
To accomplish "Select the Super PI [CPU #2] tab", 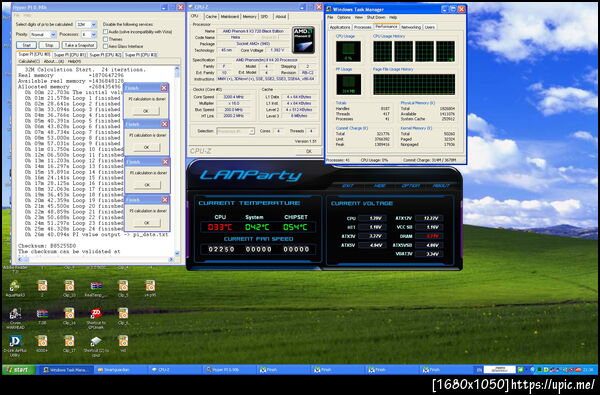I will [x=105, y=55].
